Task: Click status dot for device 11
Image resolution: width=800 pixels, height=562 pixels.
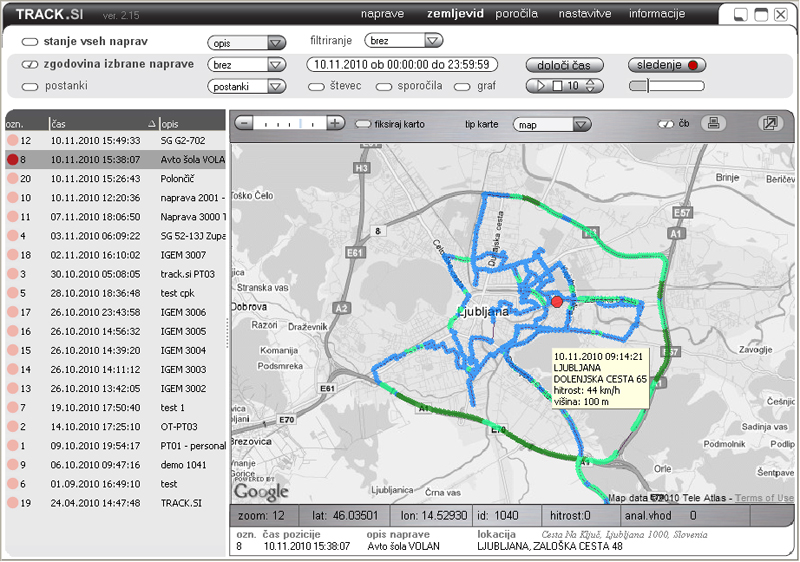Action: tap(12, 217)
